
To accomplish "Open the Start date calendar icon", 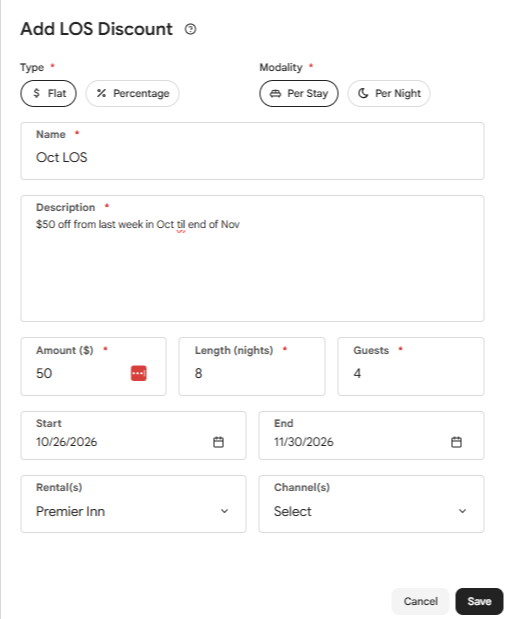I will 218,442.
